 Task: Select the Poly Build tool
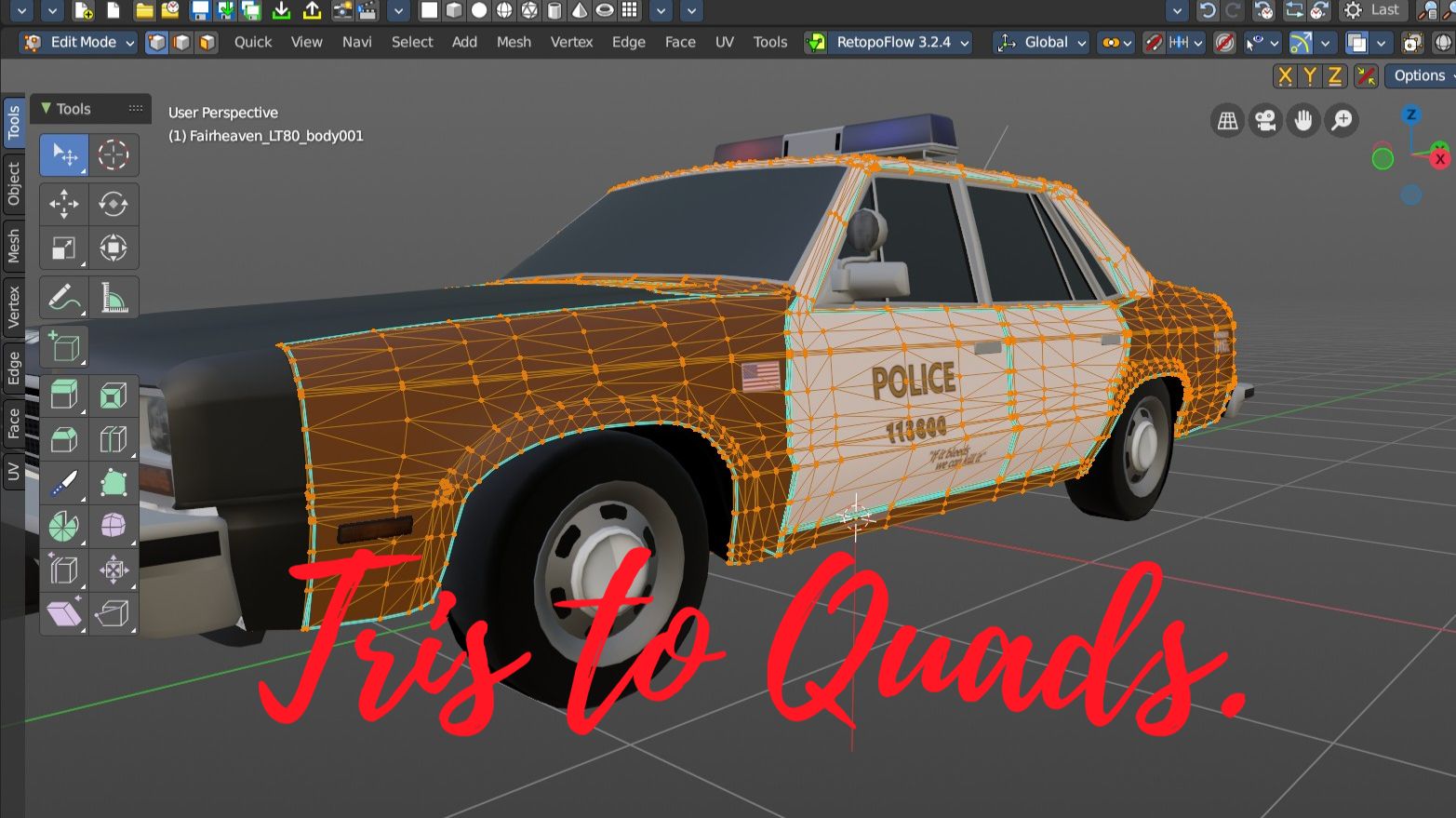click(x=114, y=483)
